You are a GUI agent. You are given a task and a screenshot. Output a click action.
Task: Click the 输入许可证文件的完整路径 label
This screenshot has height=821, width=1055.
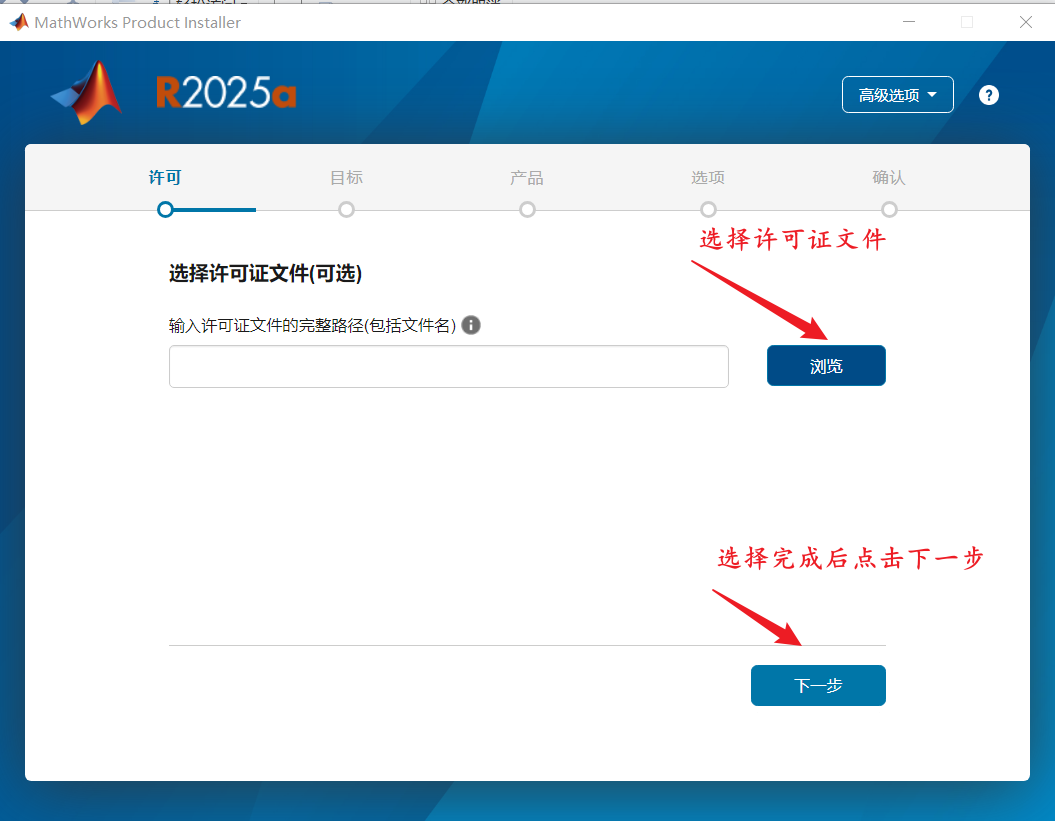pos(312,326)
